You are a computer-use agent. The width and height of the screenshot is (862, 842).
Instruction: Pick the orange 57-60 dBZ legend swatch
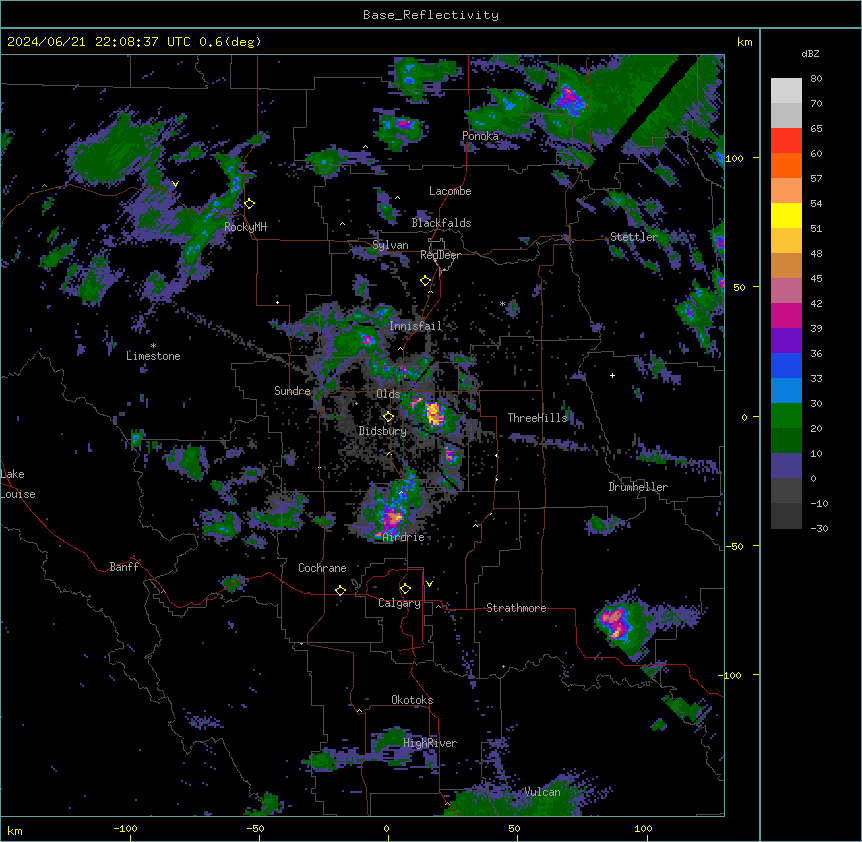[x=786, y=165]
